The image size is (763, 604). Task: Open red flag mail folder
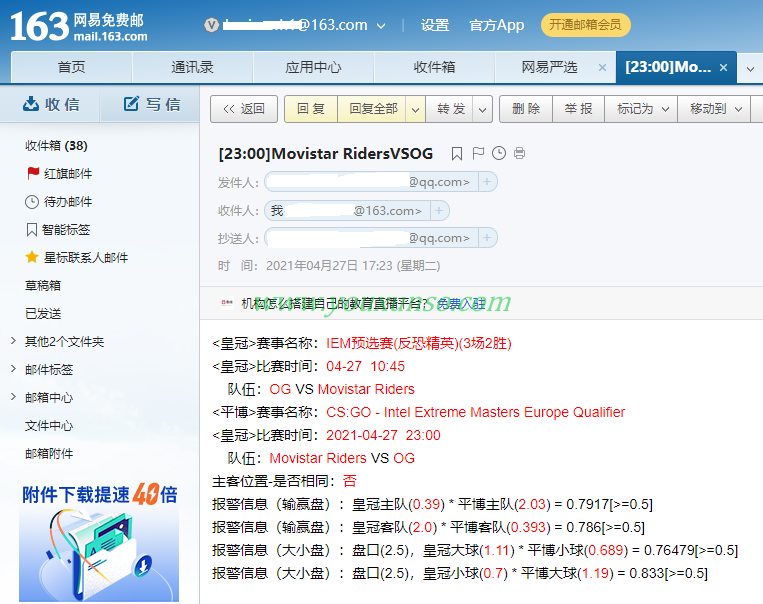[x=59, y=174]
